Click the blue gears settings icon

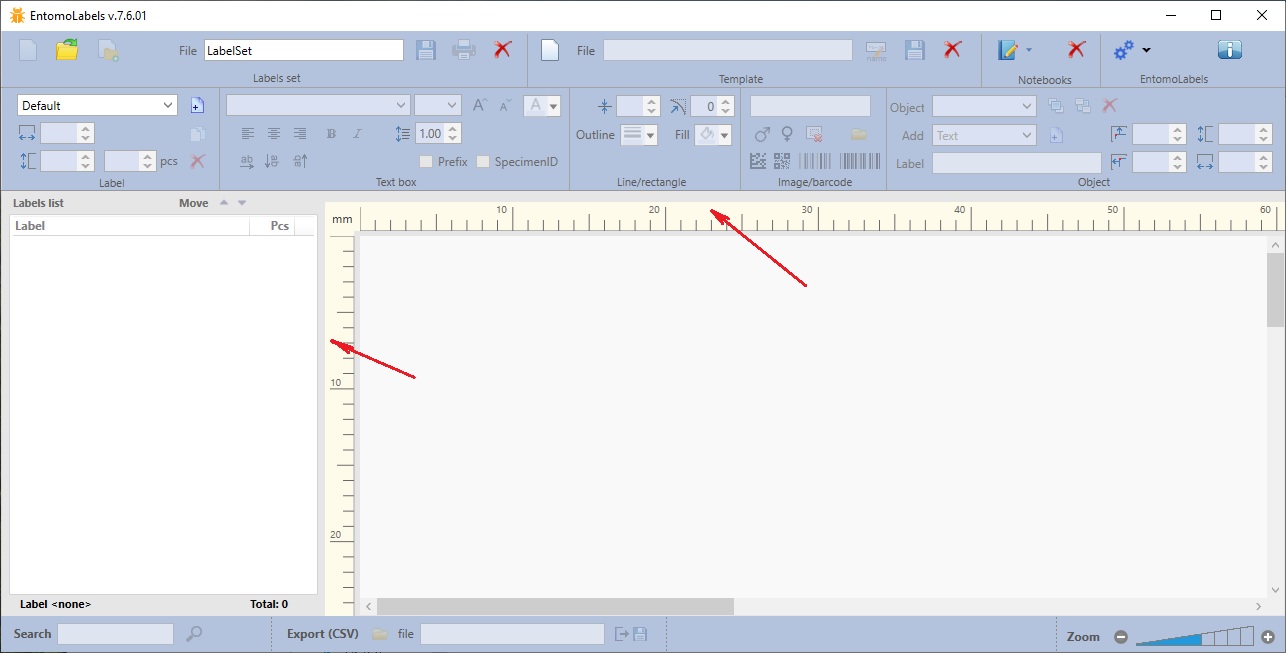(x=1124, y=50)
